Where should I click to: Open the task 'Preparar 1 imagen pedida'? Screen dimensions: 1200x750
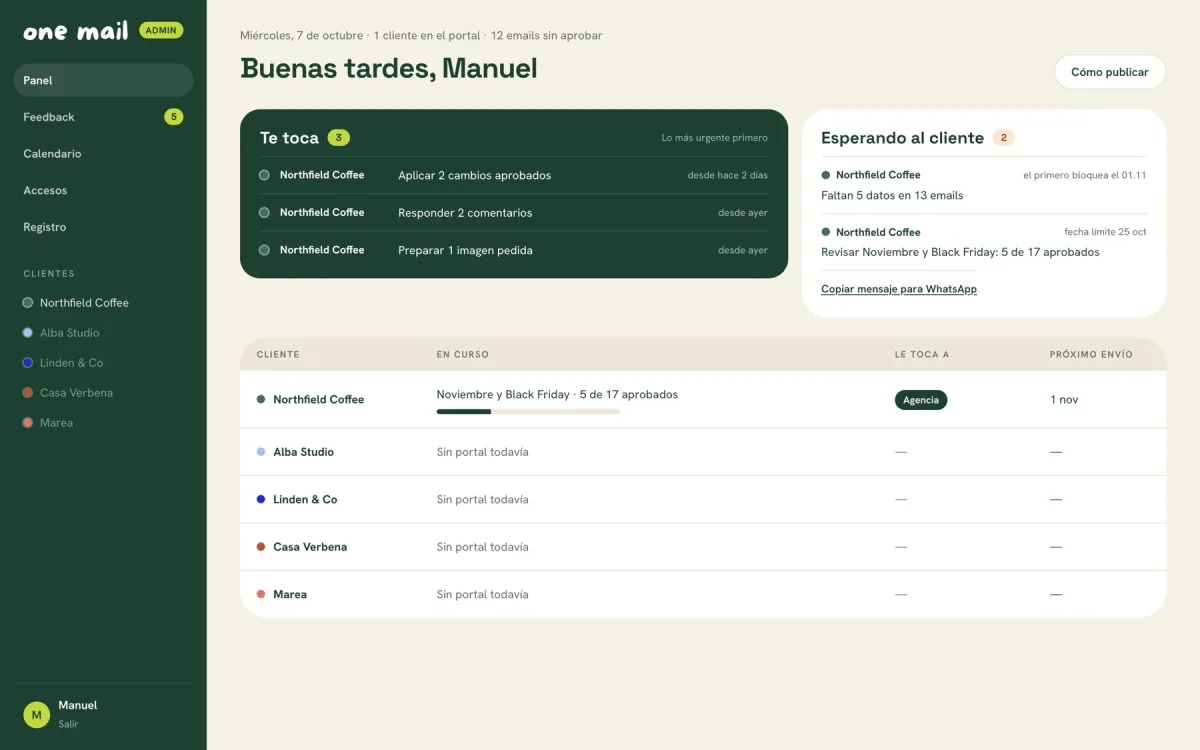[x=513, y=250]
